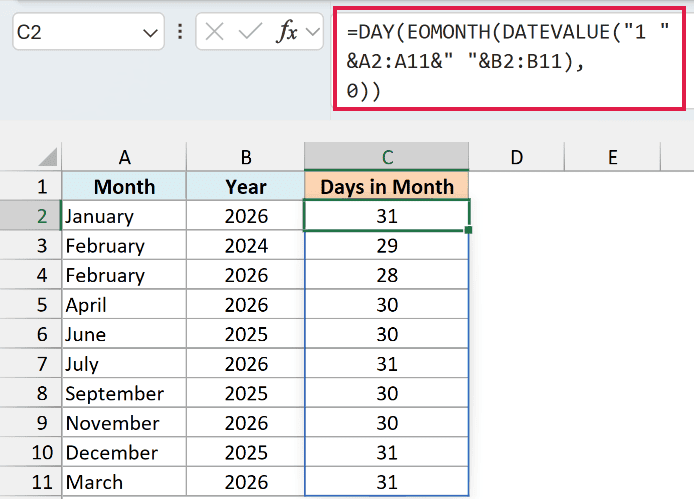Click the "June" cell
This screenshot has height=499, width=694.
[x=124, y=334]
